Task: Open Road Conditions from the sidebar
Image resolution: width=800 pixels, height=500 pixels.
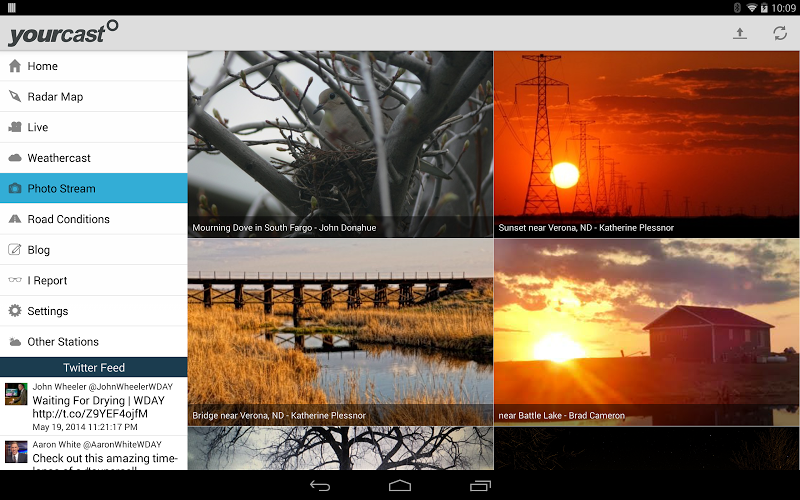Action: pos(94,219)
